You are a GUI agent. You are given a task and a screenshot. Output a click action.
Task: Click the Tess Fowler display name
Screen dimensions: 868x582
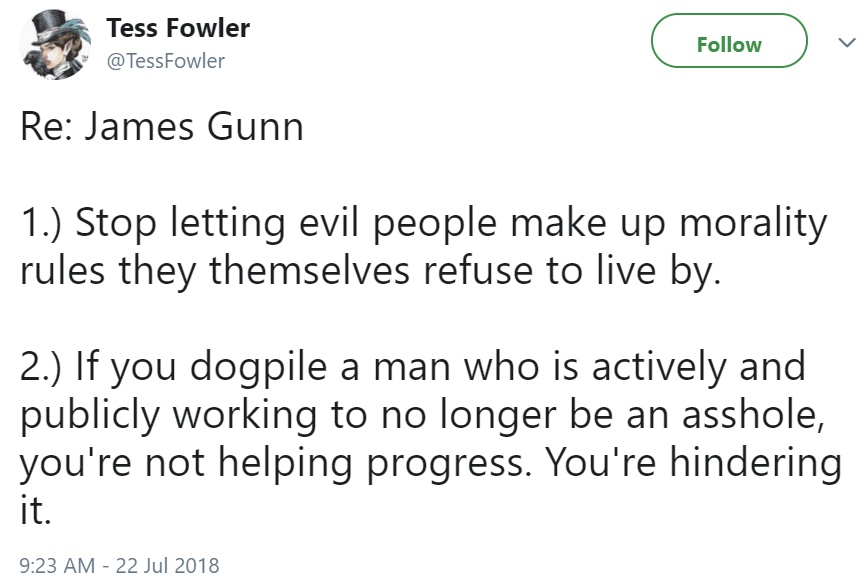point(178,28)
